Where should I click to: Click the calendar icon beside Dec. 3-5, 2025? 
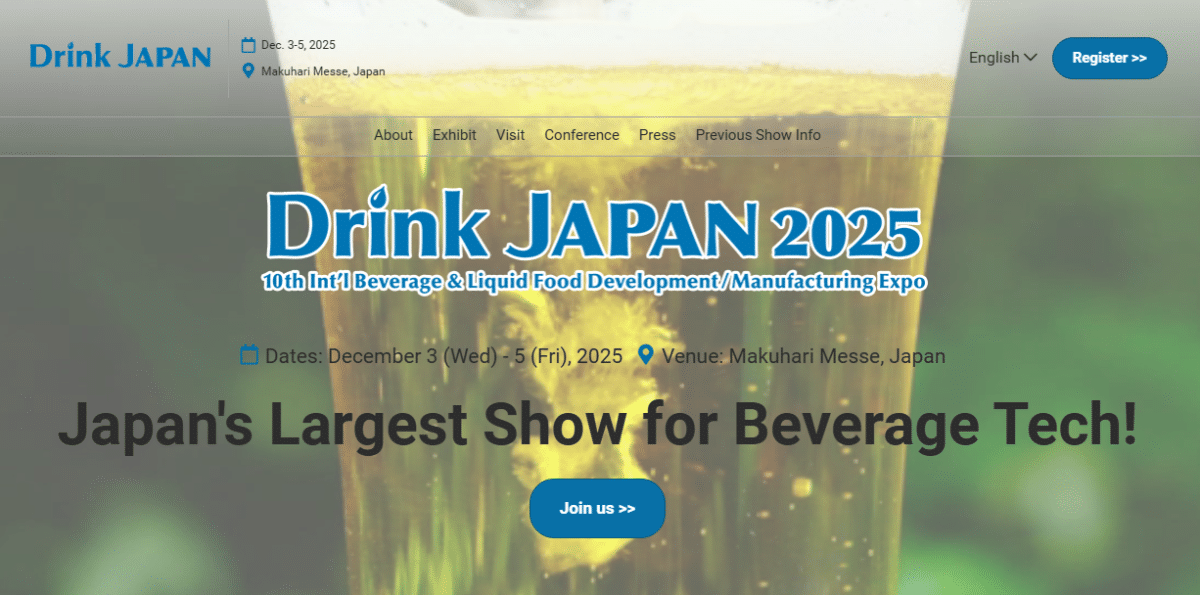tap(249, 44)
